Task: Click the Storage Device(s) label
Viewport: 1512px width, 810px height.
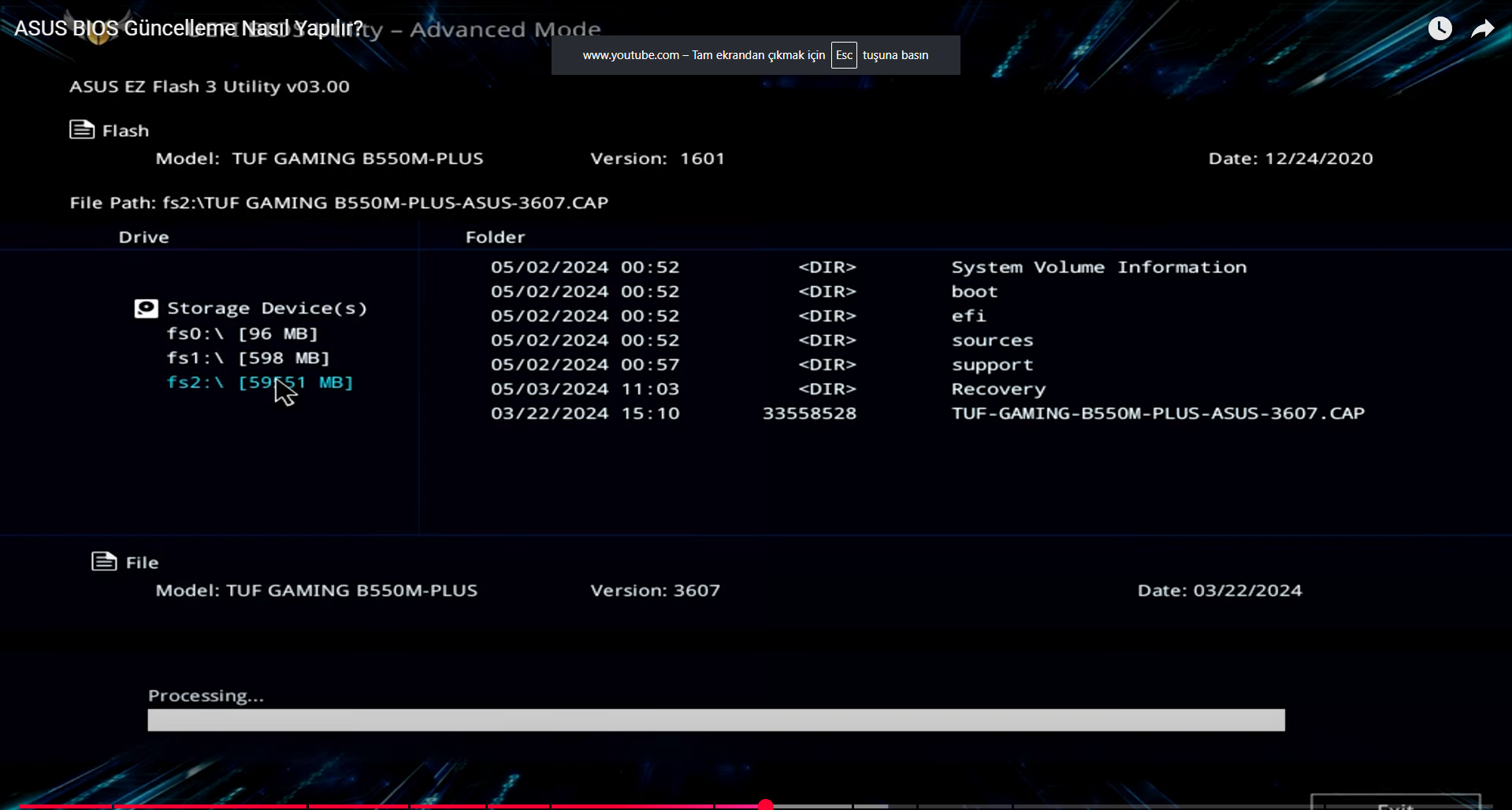Action: 267,308
